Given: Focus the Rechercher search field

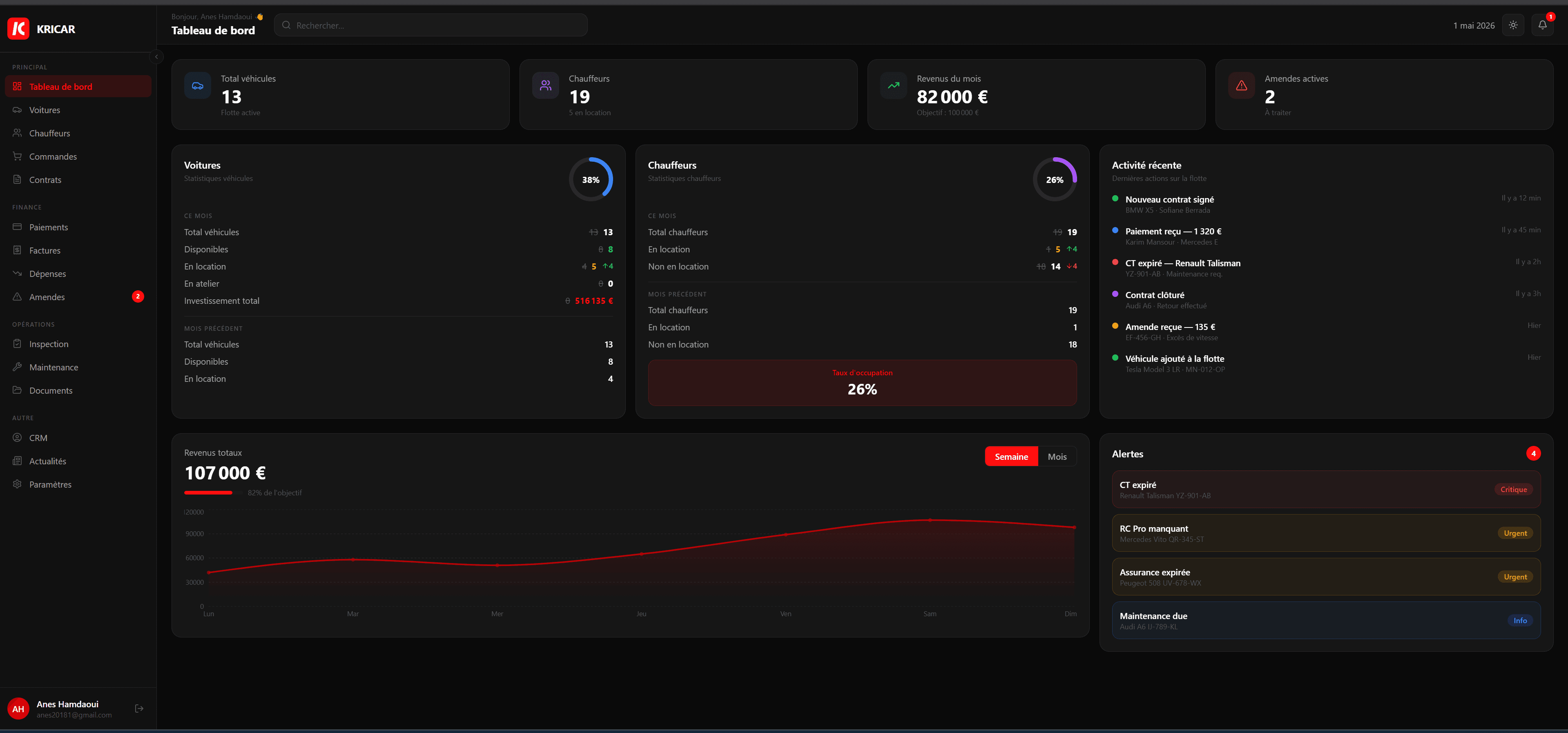Looking at the screenshot, I should click(x=430, y=25).
